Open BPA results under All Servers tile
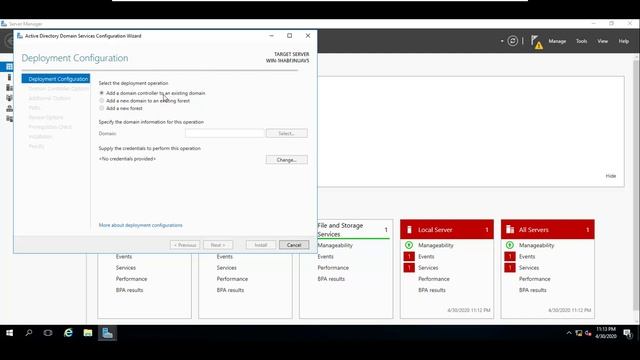 click(x=533, y=290)
